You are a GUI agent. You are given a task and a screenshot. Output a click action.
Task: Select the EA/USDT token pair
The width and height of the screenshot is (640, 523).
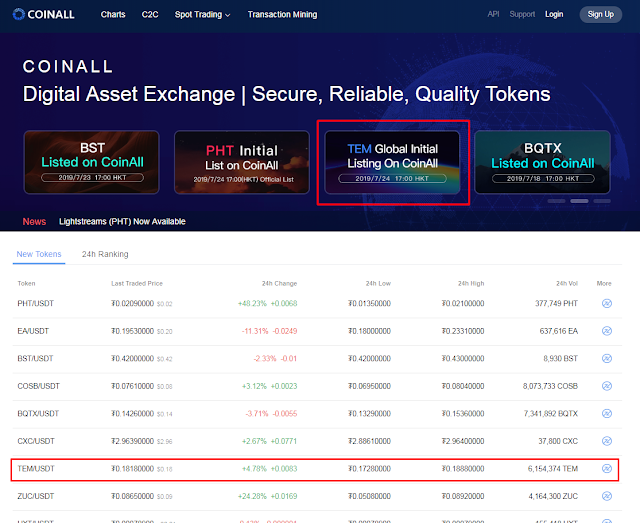pyautogui.click(x=33, y=331)
